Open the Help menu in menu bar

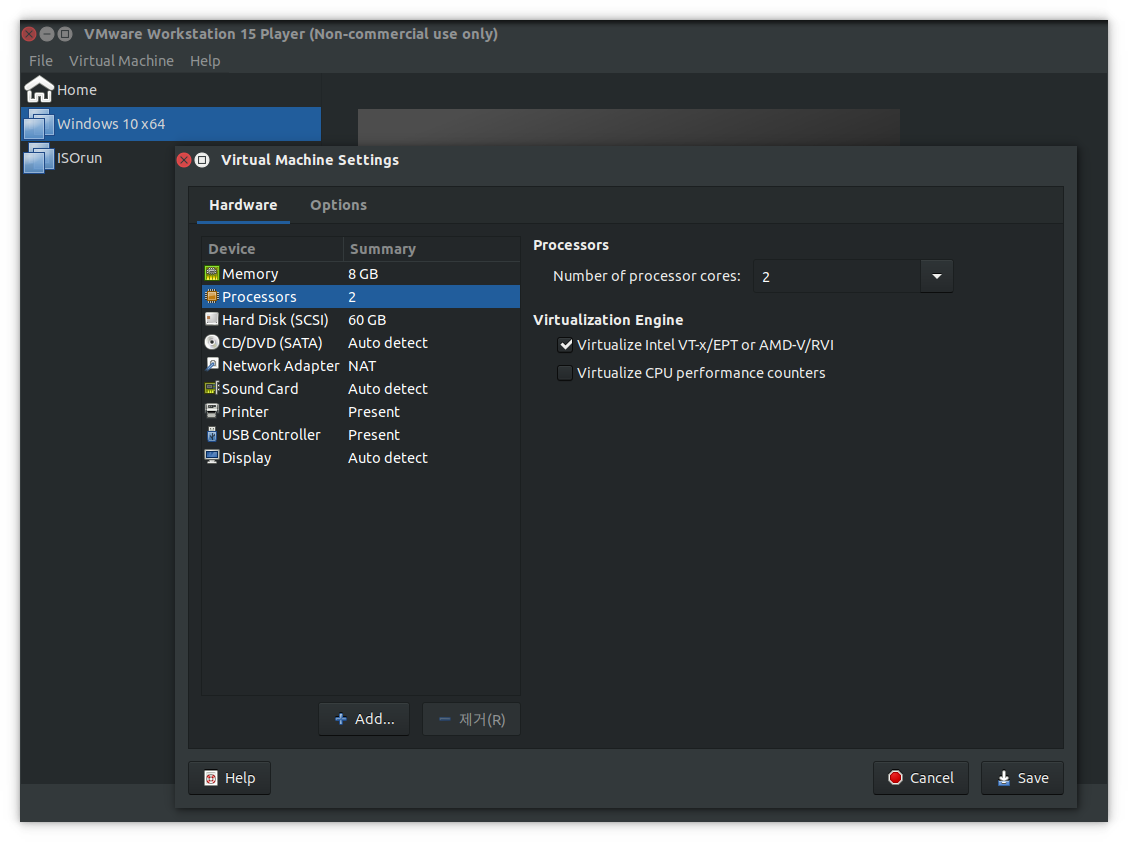205,60
